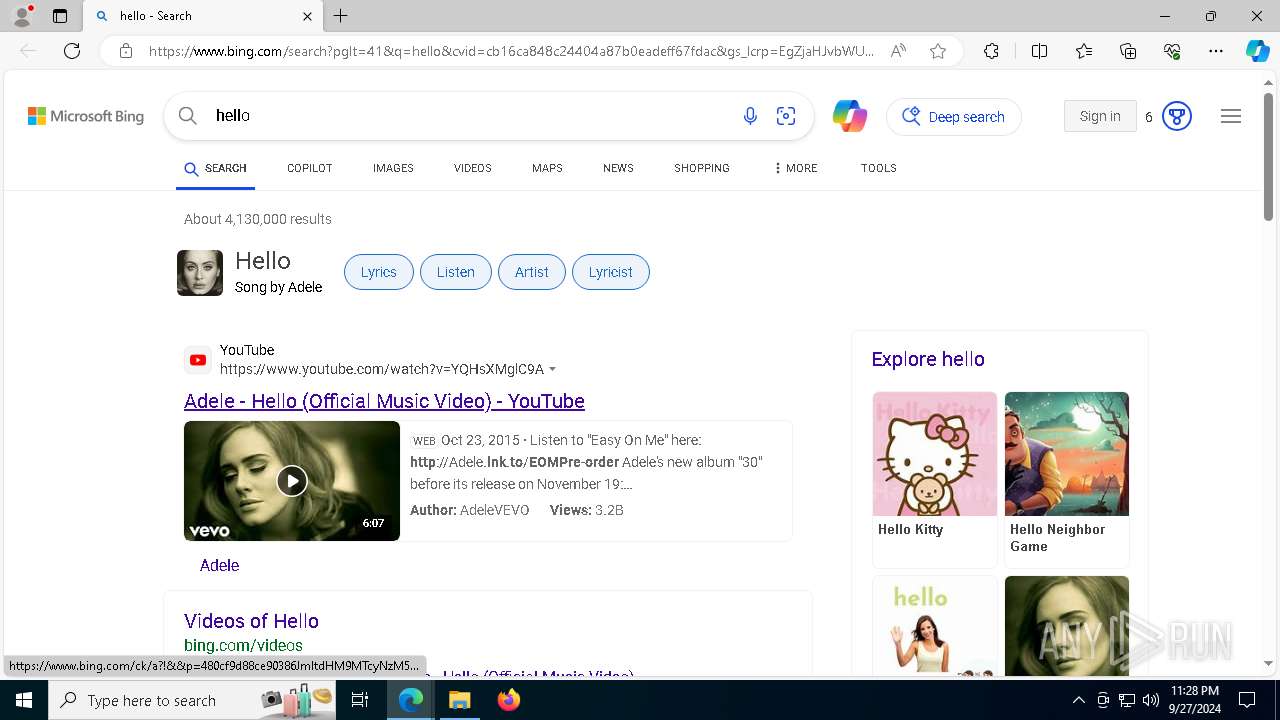Close the hello - Search tab
The image size is (1280, 720).
click(307, 16)
